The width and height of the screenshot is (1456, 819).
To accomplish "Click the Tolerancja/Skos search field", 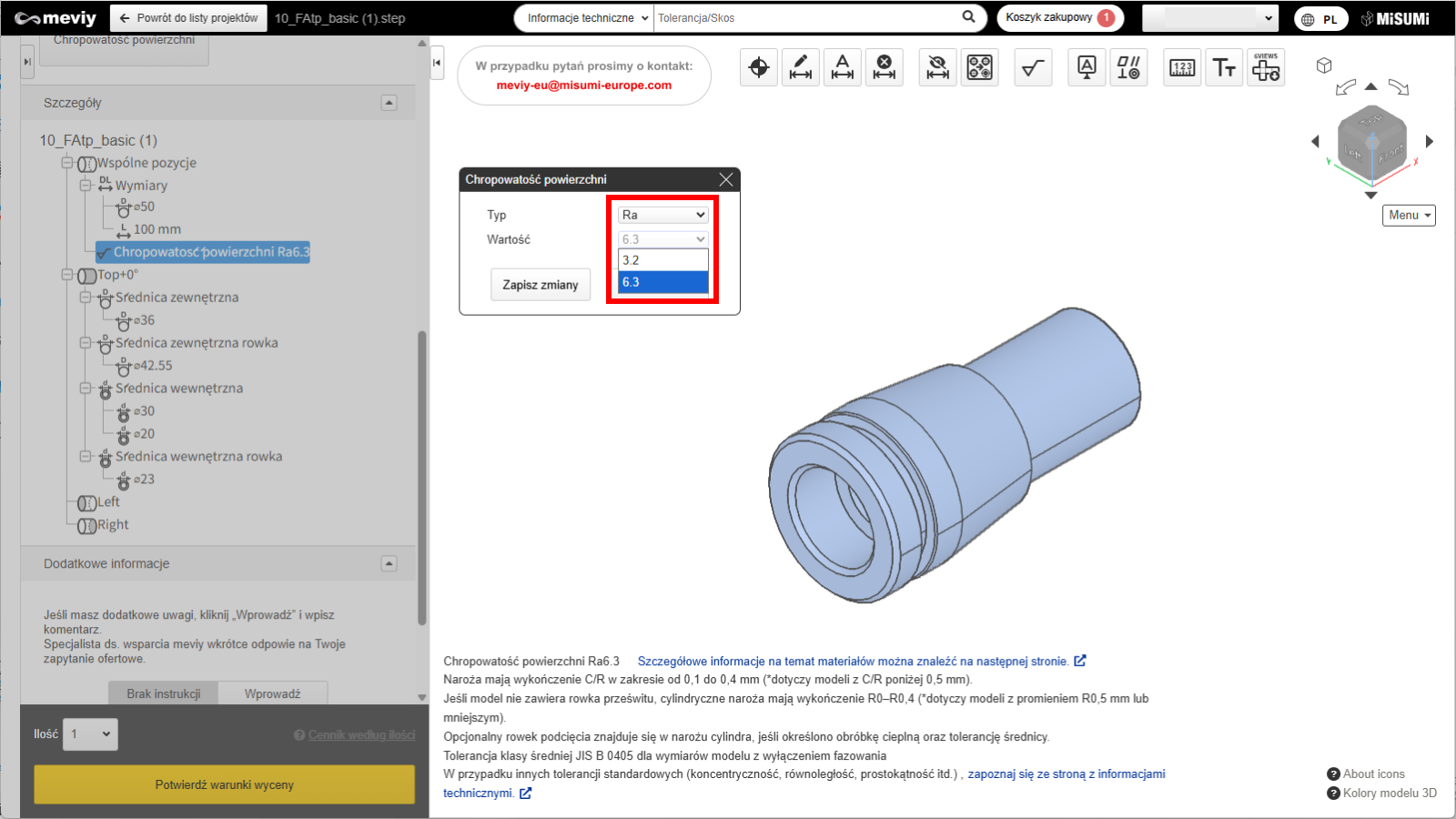I will pos(805,18).
